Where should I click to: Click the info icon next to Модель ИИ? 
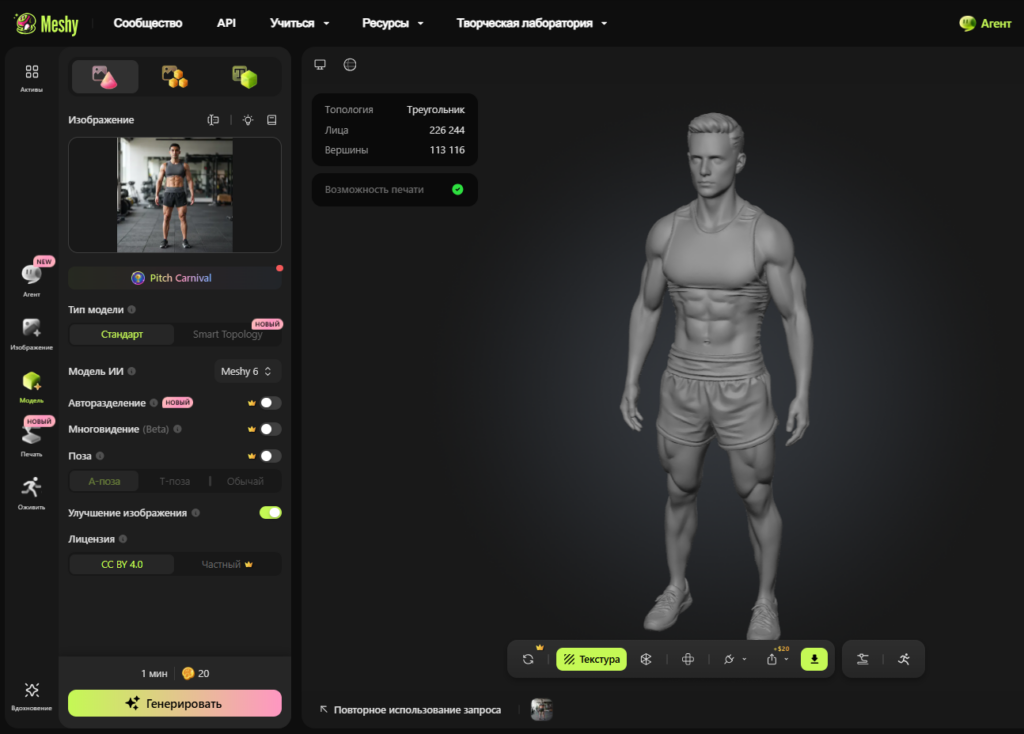[x=132, y=371]
